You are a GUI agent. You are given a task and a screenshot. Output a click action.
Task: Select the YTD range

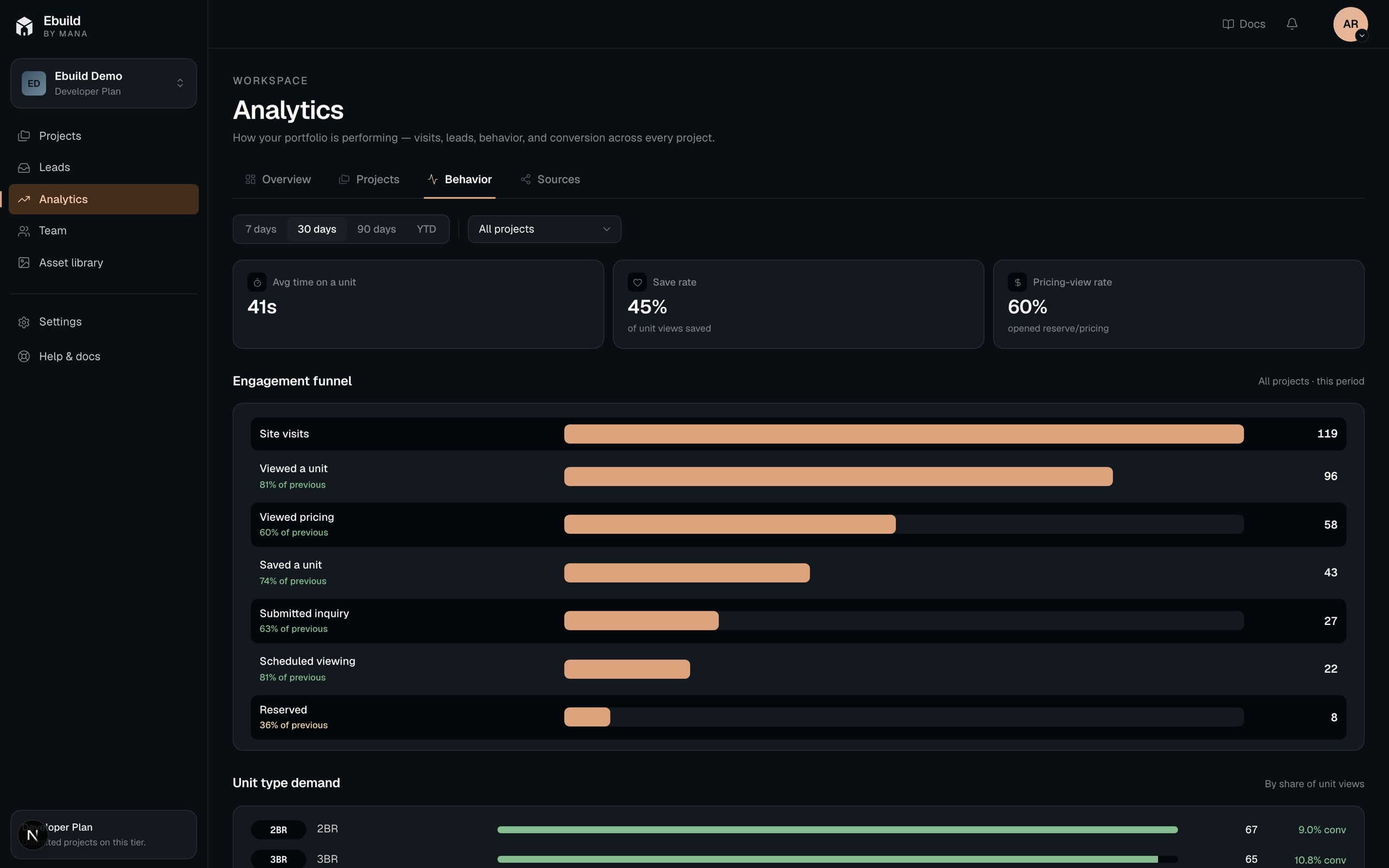[426, 229]
